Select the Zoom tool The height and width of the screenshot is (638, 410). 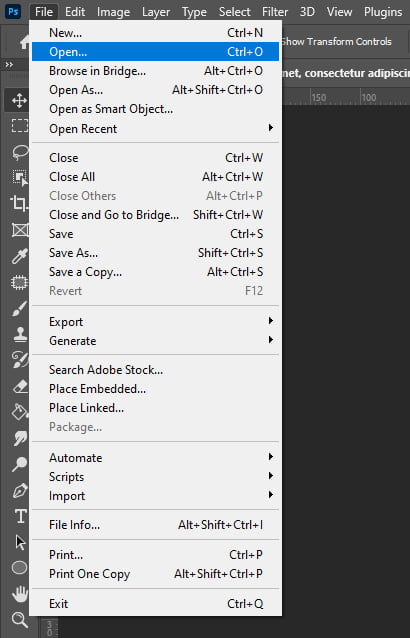[19, 620]
